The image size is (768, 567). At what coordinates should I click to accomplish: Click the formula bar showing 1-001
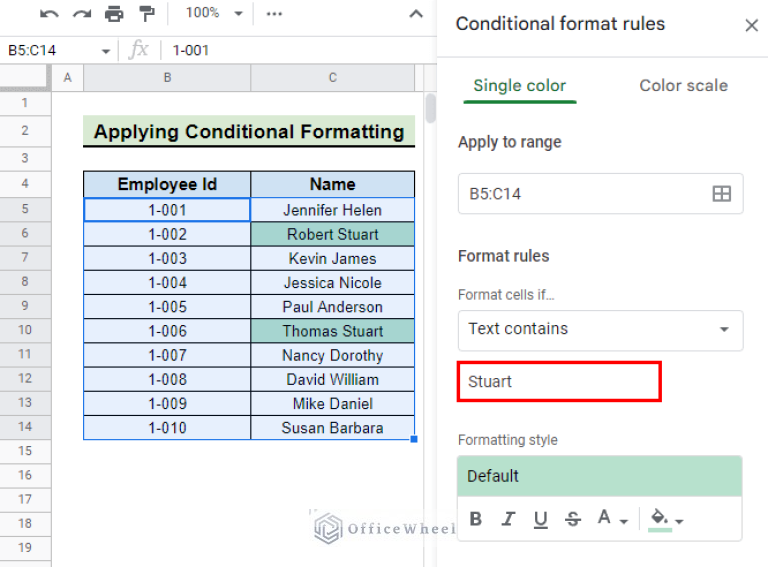tap(299, 50)
